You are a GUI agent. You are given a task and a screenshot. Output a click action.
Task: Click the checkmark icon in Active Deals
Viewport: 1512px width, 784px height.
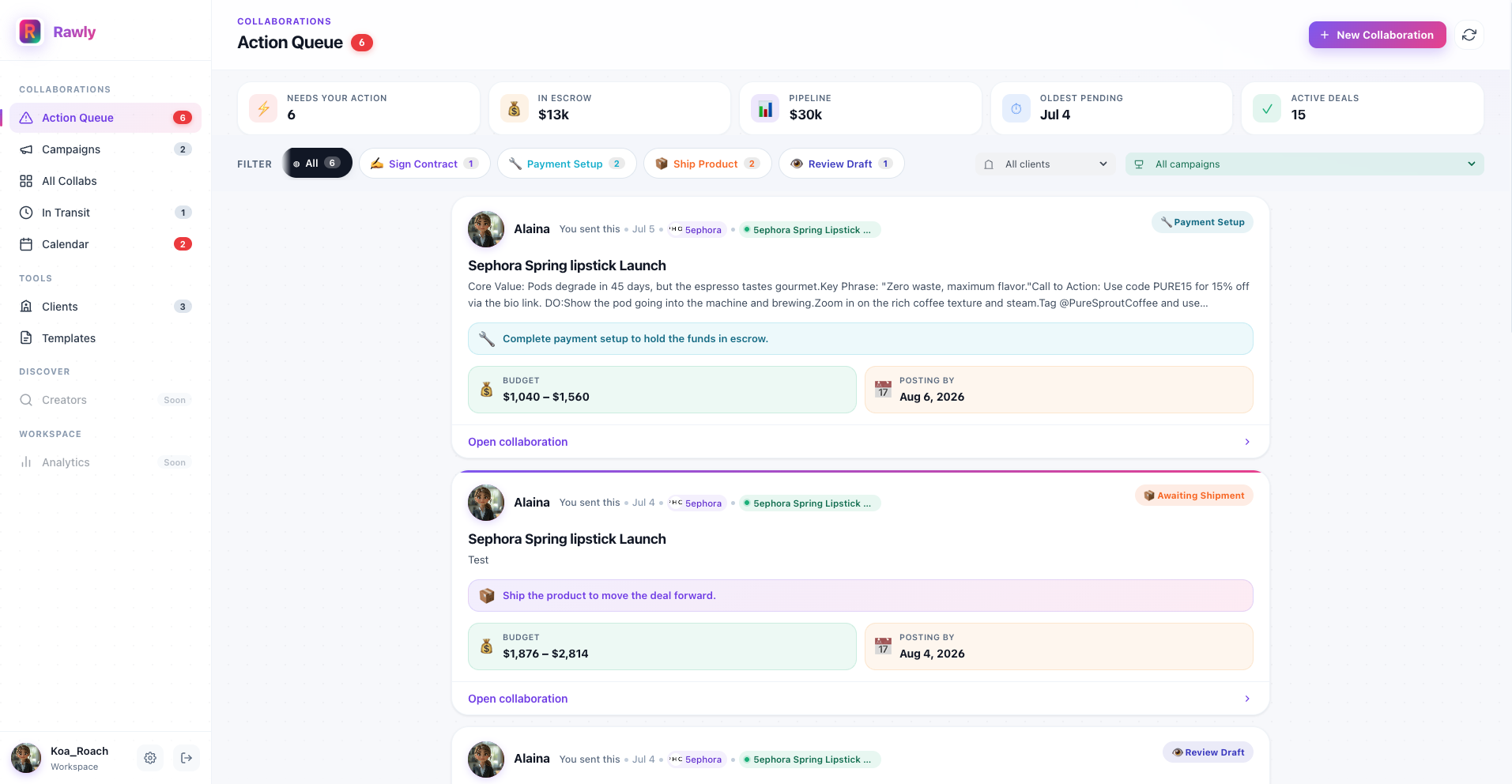(x=1267, y=108)
